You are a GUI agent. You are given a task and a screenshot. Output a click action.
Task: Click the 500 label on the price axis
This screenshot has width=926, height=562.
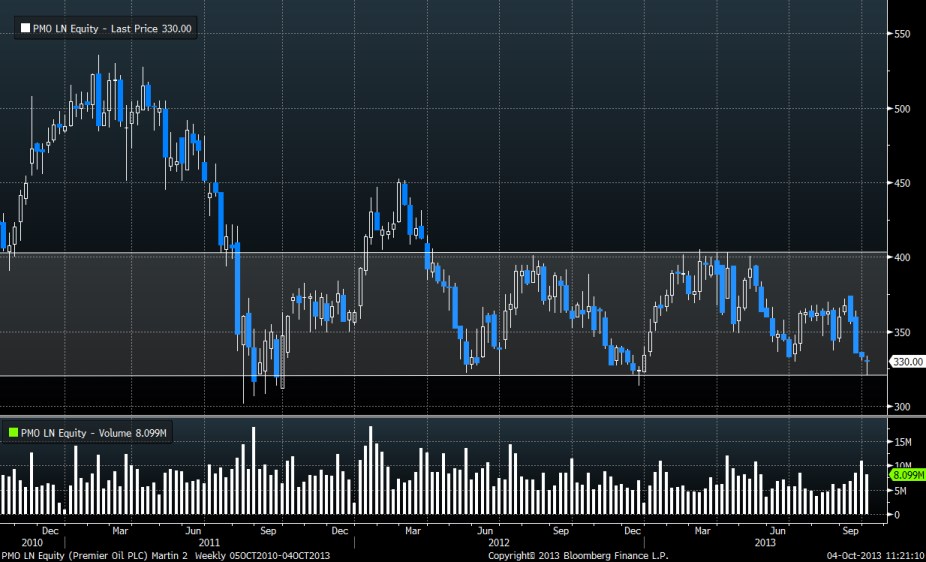click(901, 109)
